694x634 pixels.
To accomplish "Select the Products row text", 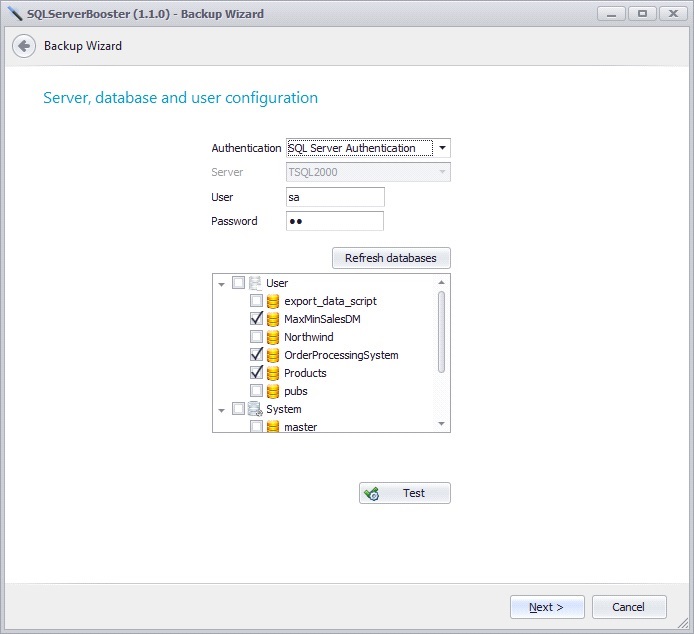I will click(x=305, y=373).
